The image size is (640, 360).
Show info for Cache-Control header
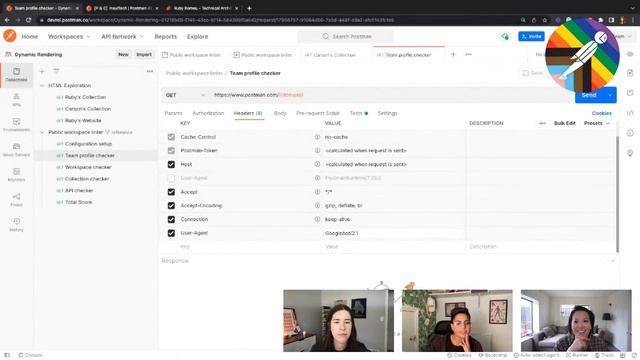(317, 137)
